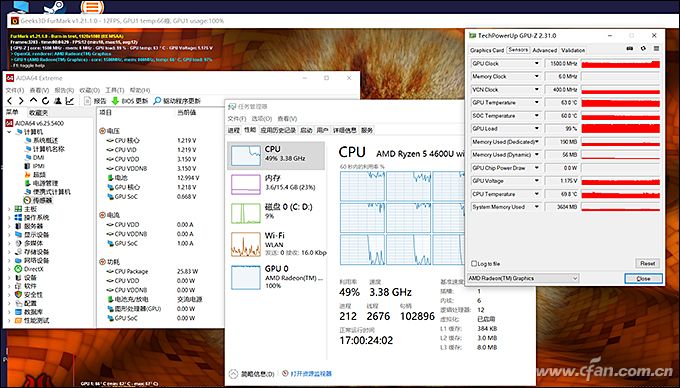Viewport: 680px width, 388px height.
Task: Click the line chart icon in AIDA64 toolbar
Action: (x=69, y=101)
